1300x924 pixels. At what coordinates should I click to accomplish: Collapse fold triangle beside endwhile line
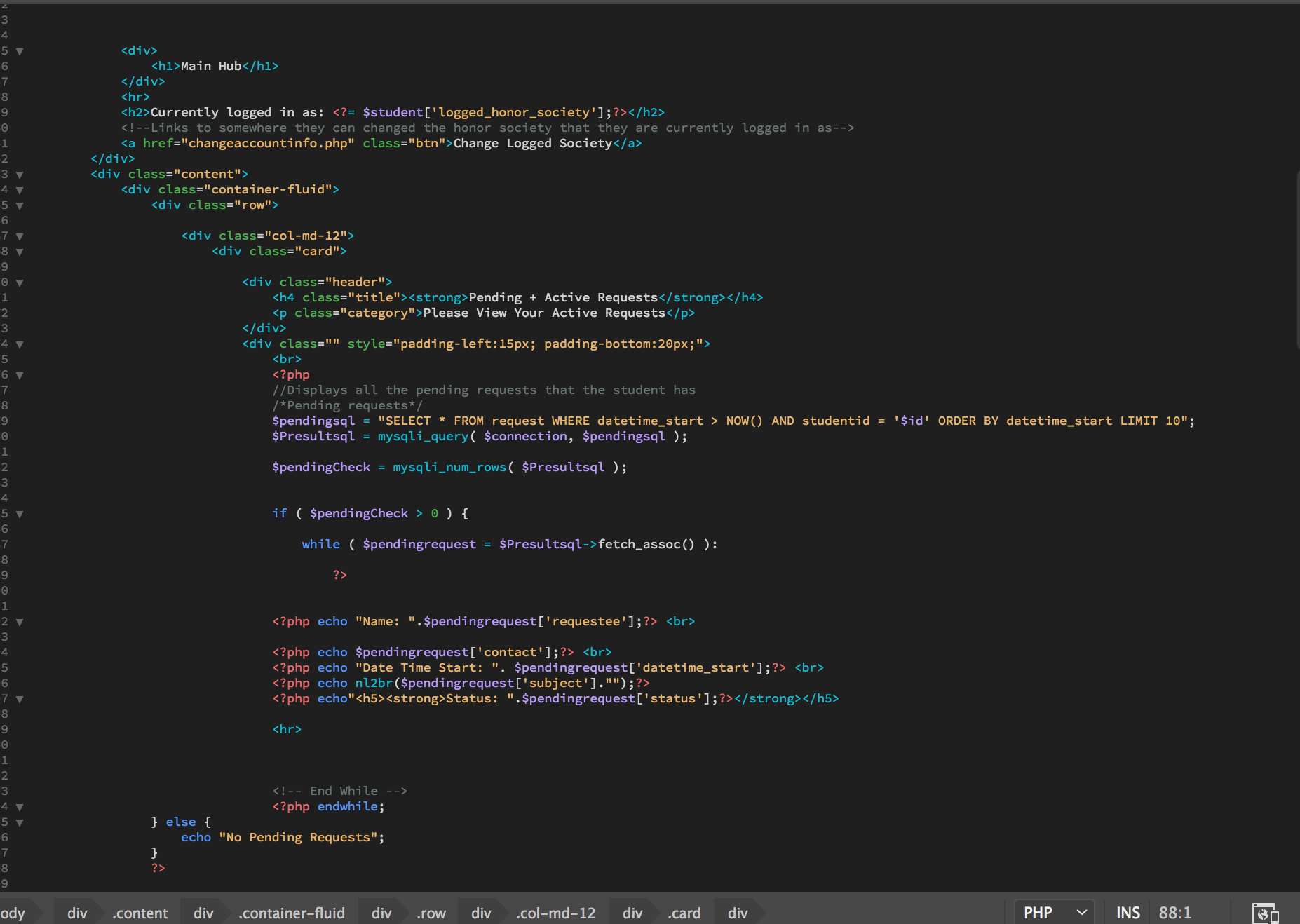click(20, 807)
